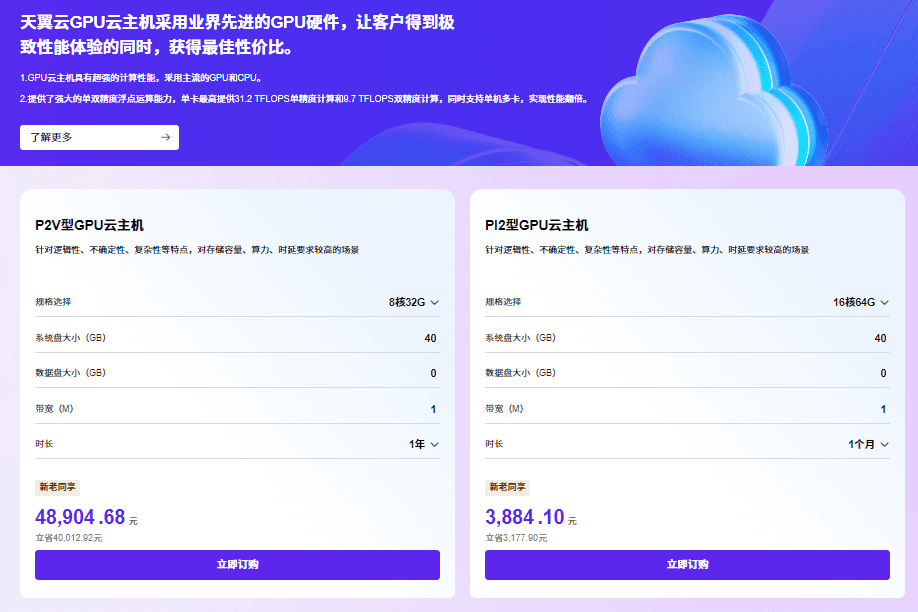This screenshot has height=612, width=918.
Task: Click data disk value 0 in PI2 card
Action: 883,373
